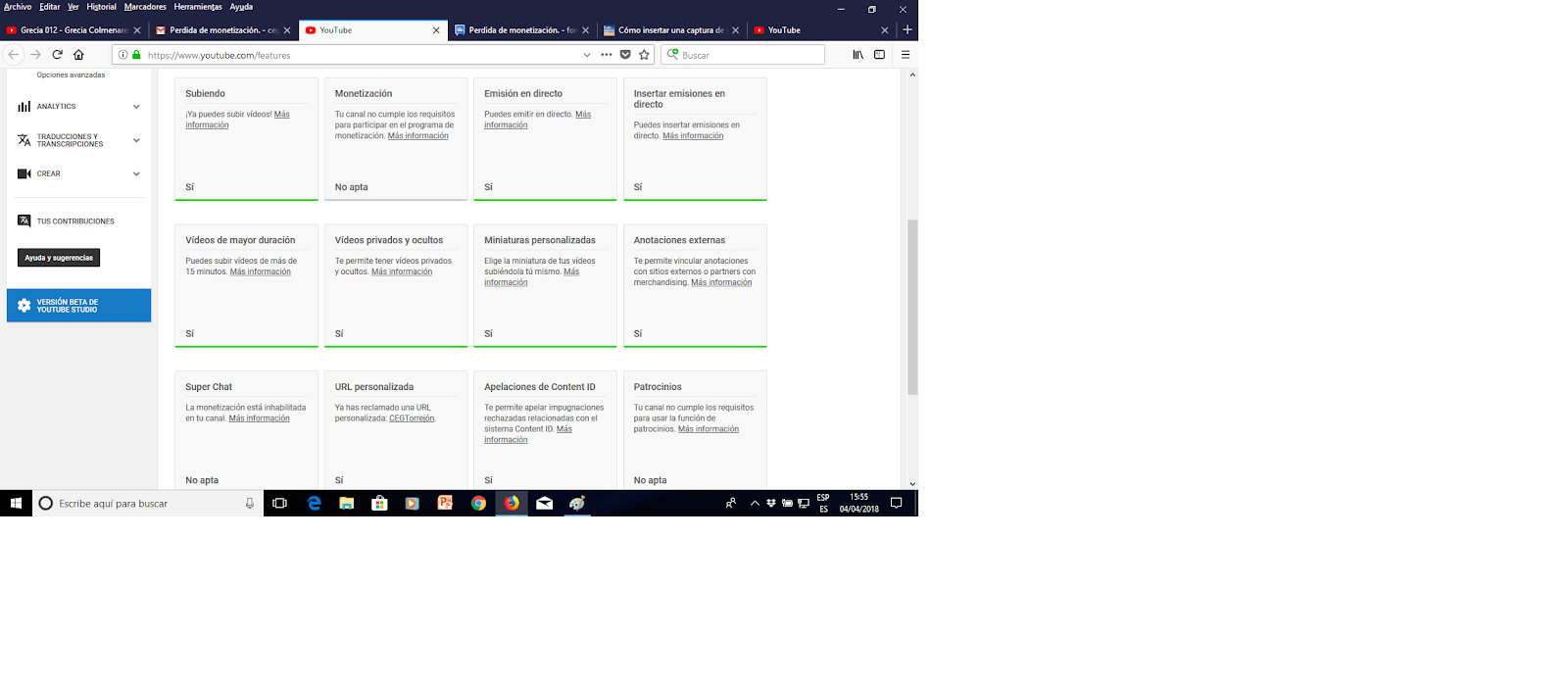
Task: Expand the CREAR sidebar section
Action: [x=136, y=173]
